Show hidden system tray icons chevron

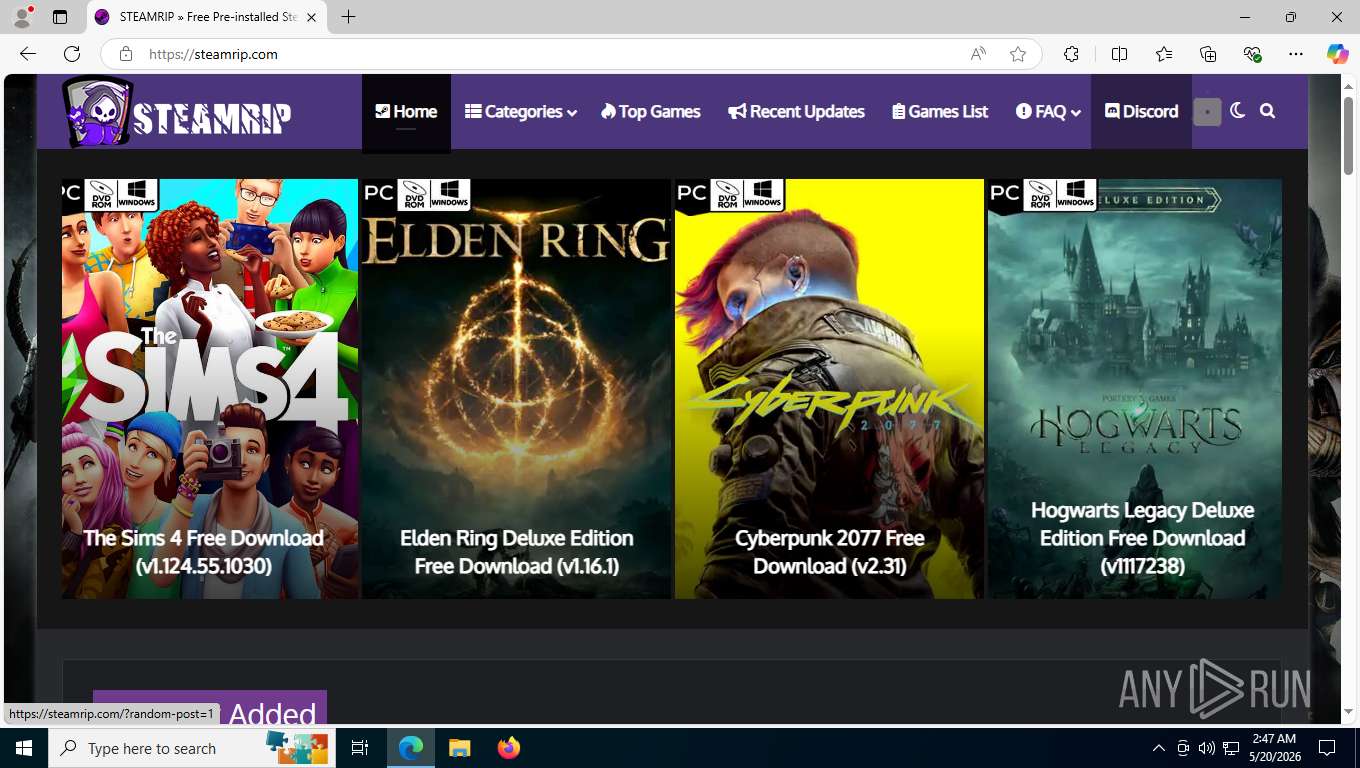click(x=1159, y=748)
